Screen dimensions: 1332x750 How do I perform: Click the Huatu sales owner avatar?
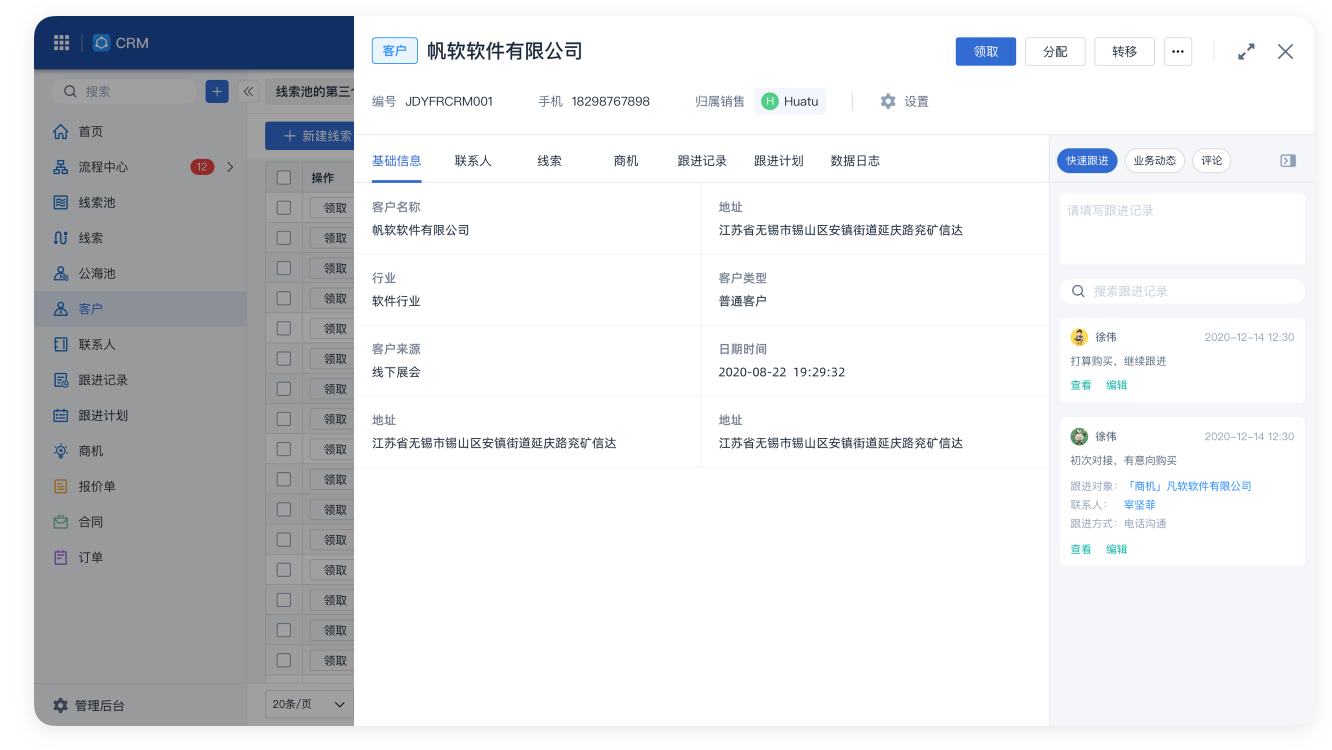tap(769, 101)
